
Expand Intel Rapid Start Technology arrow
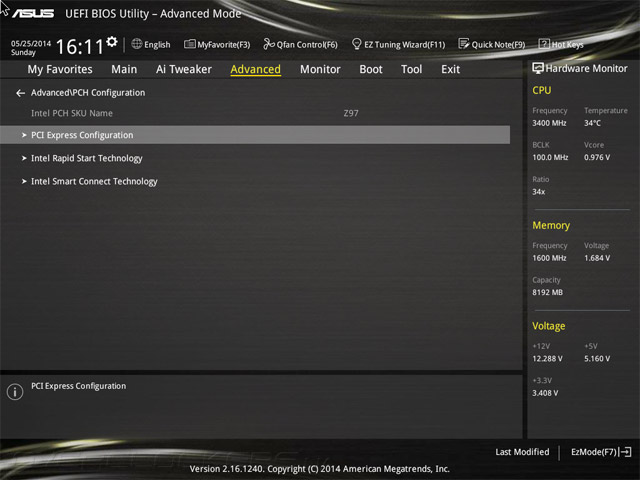coord(24,158)
